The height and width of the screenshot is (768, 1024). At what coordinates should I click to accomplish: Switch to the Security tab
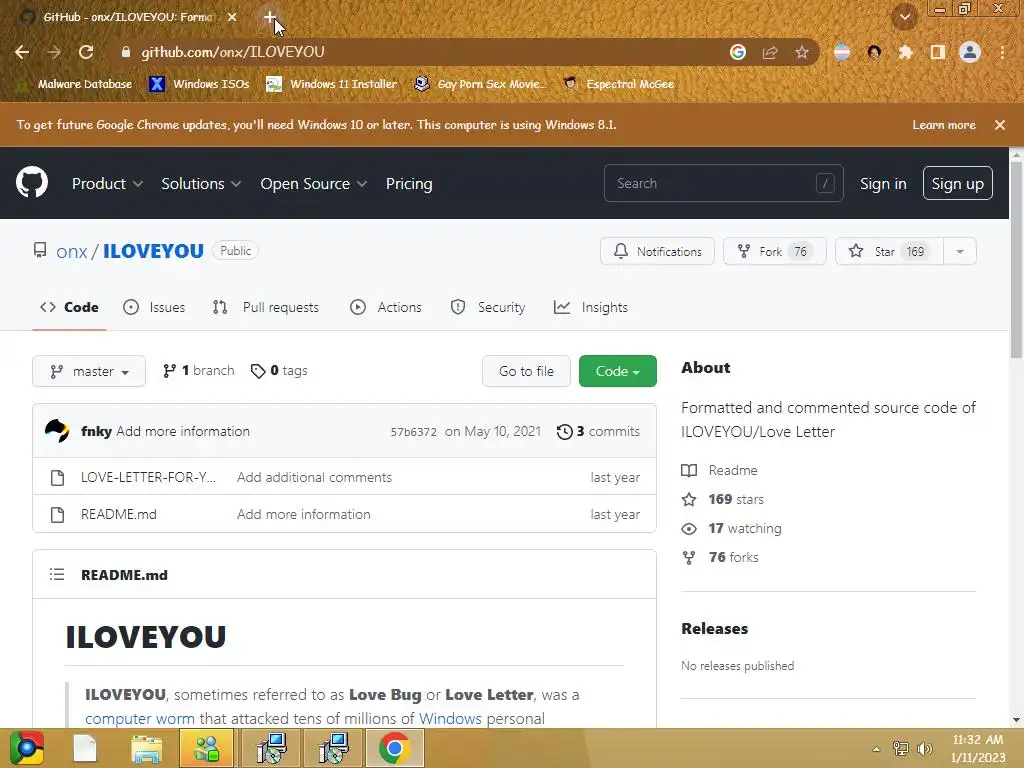point(488,307)
